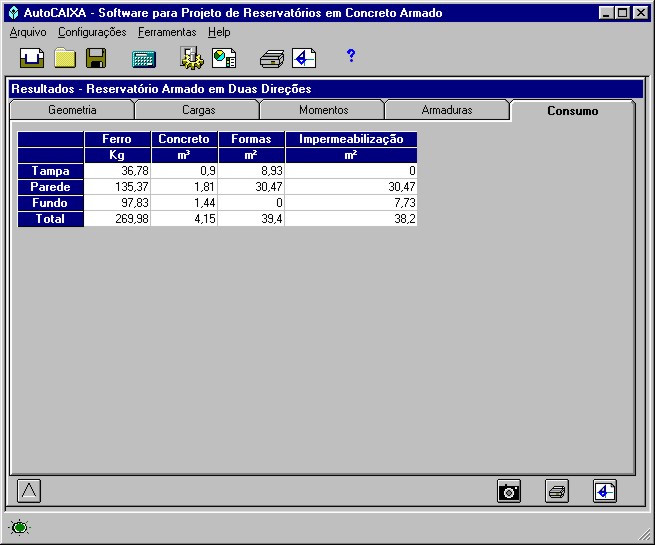Viewport: 655px width, 545px height.
Task: Open the Configurações menu
Action: pyautogui.click(x=92, y=32)
